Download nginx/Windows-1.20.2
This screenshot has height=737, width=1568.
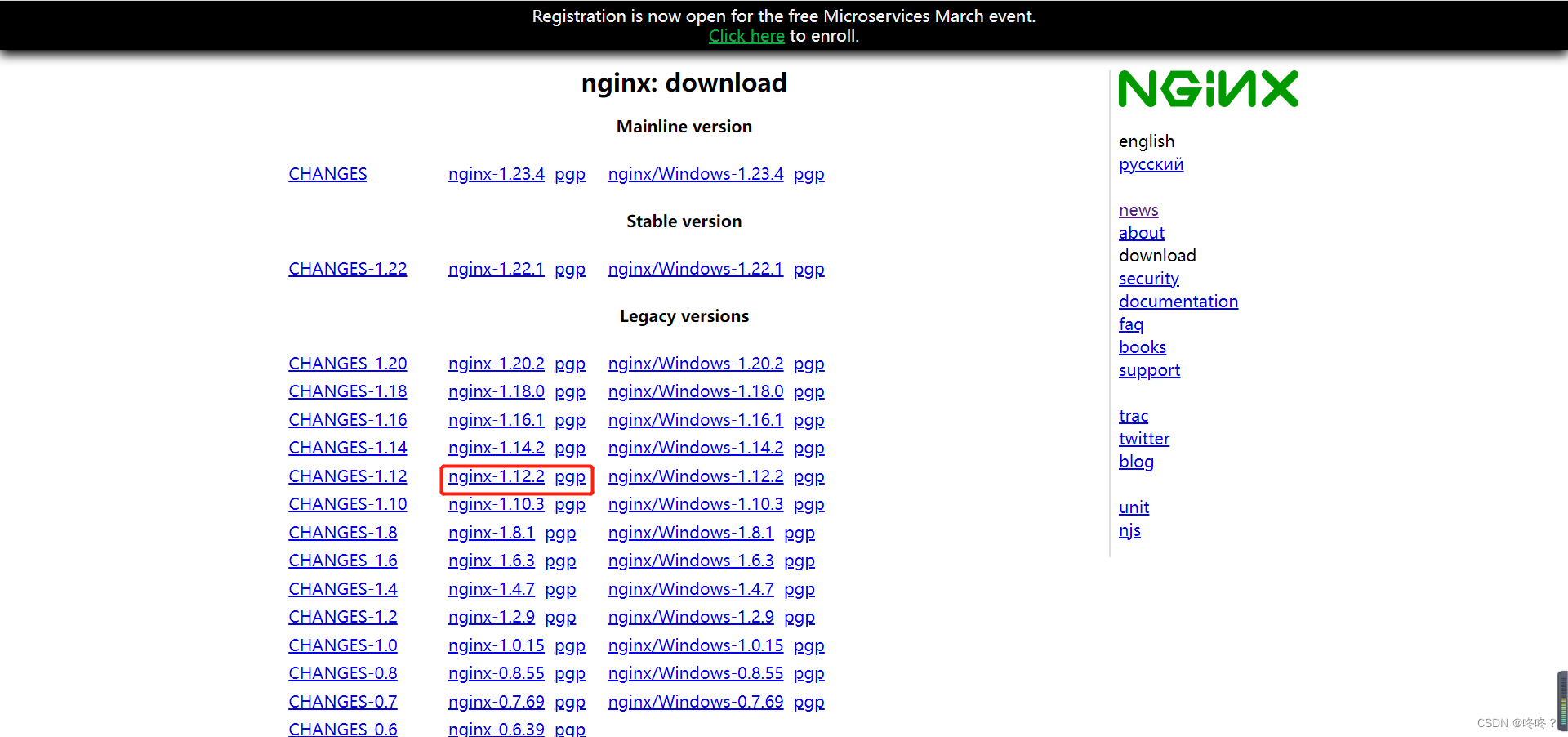point(695,364)
